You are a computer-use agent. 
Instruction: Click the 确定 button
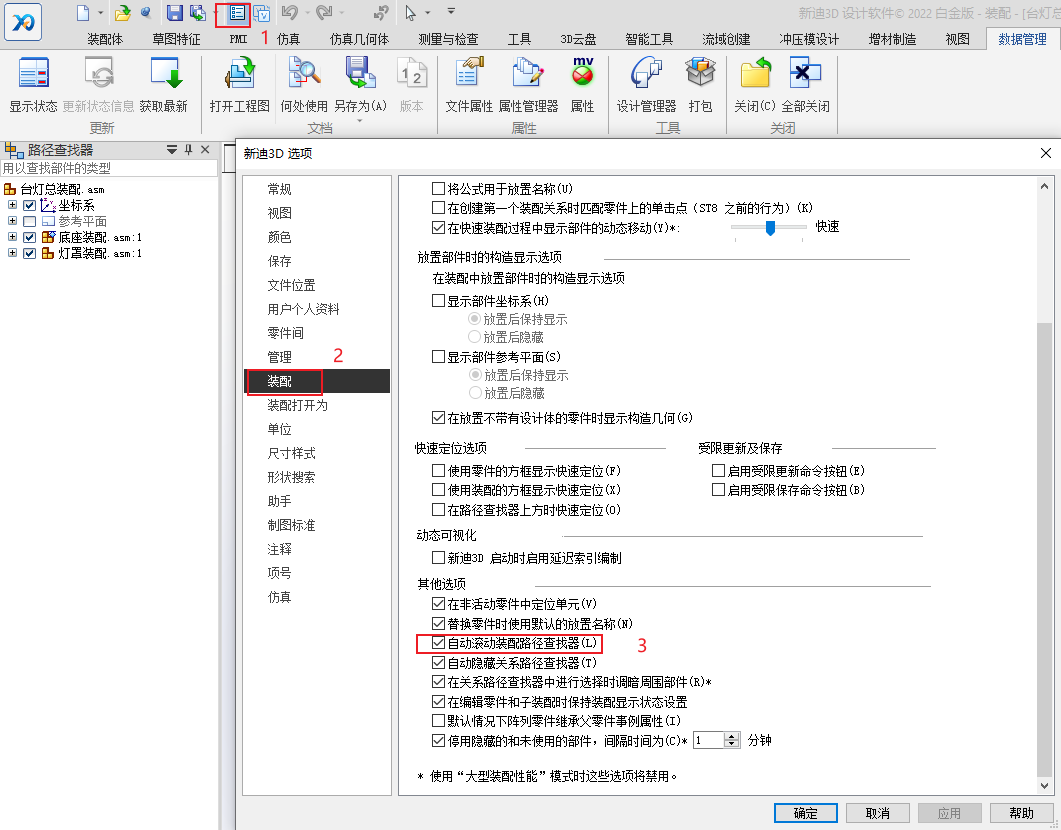pos(805,813)
